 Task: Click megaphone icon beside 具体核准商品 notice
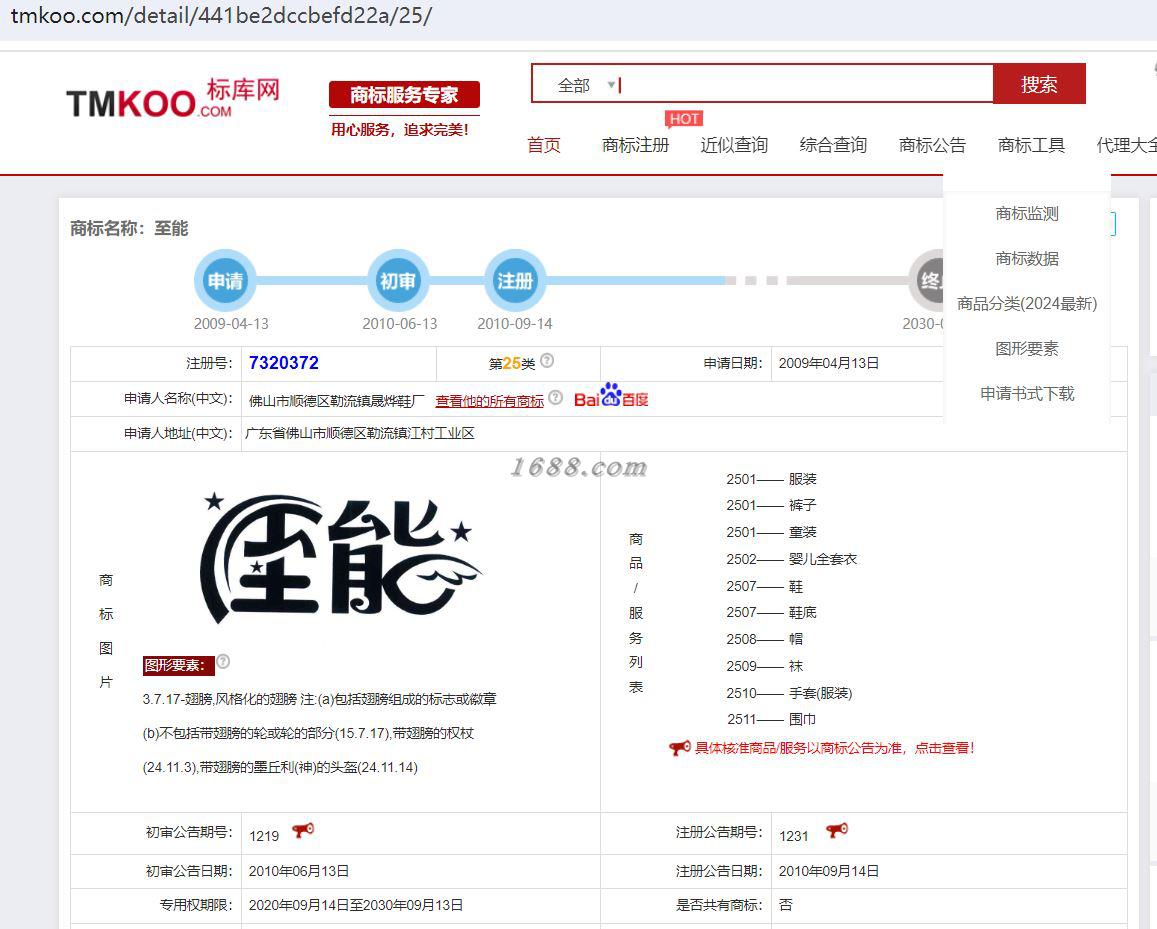coord(679,748)
